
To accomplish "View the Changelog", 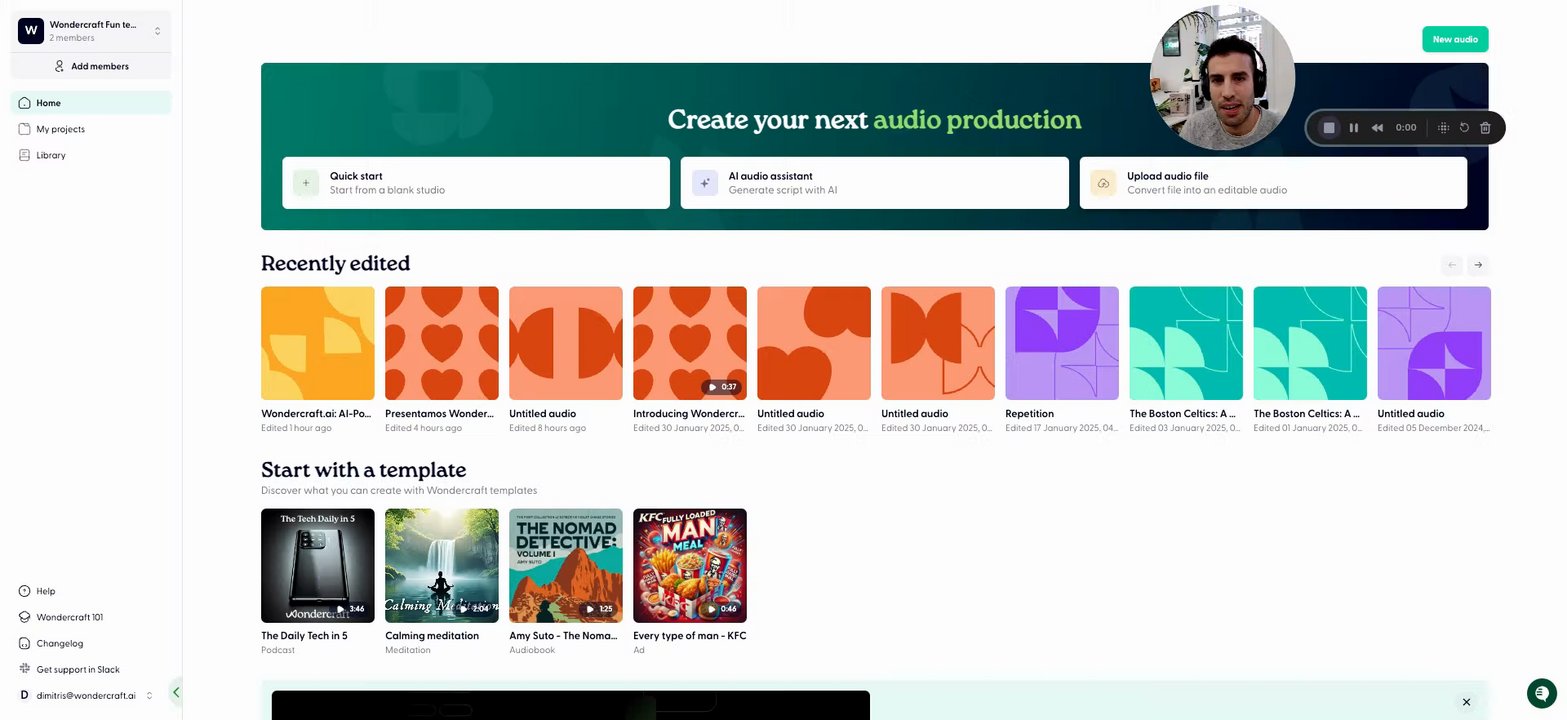I will point(51,643).
